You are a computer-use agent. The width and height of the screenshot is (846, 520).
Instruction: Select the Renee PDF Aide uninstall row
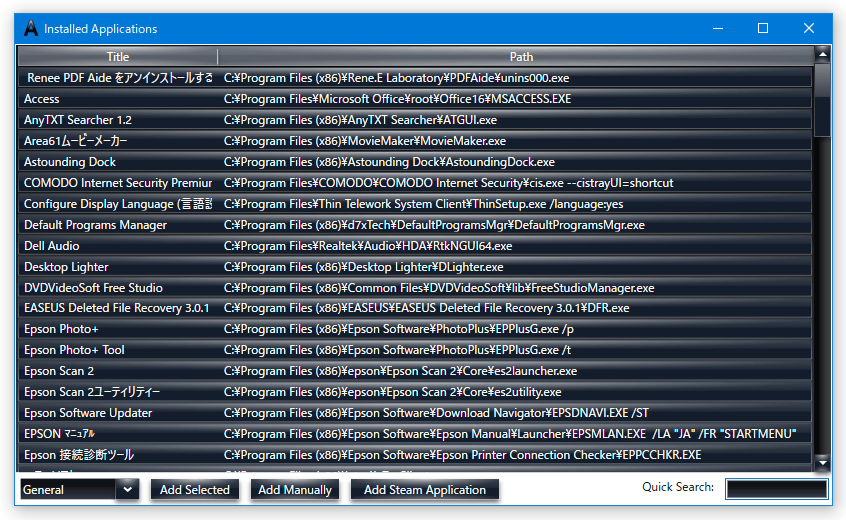pos(415,78)
